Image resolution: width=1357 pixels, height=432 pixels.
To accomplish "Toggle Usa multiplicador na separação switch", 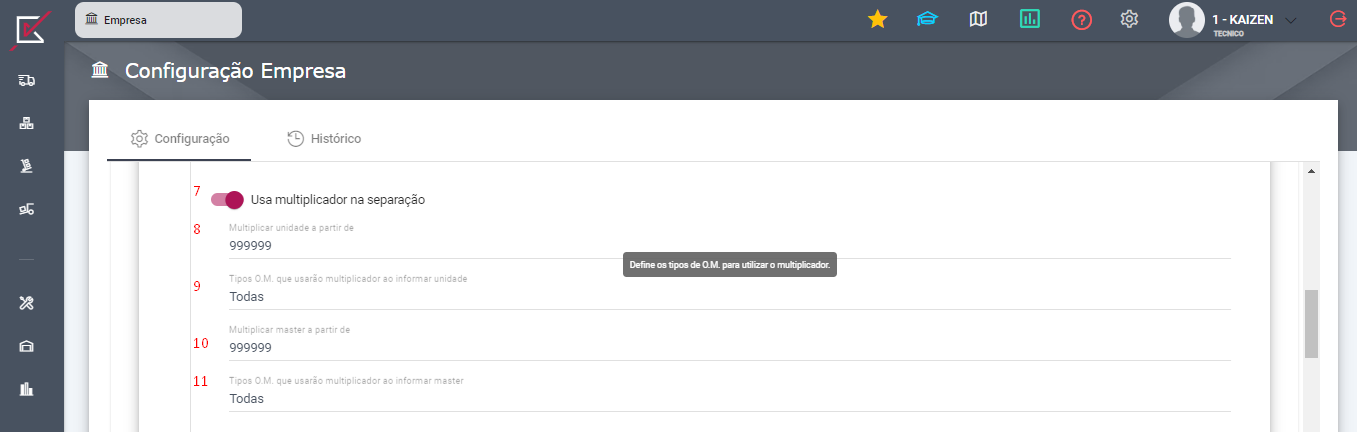I will point(227,199).
